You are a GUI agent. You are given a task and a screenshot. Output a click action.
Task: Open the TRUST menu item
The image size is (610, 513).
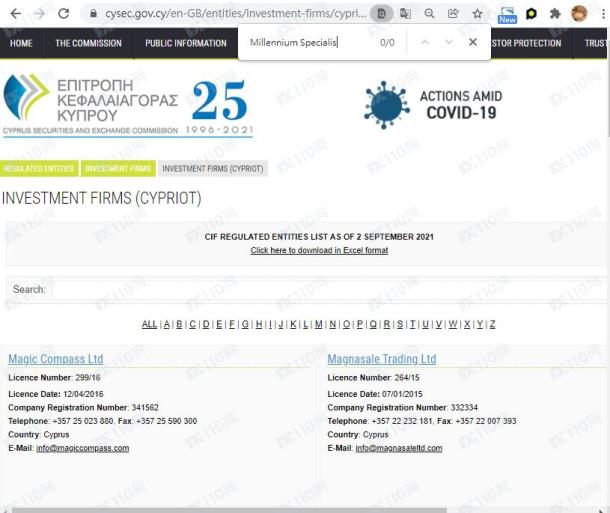(595, 43)
